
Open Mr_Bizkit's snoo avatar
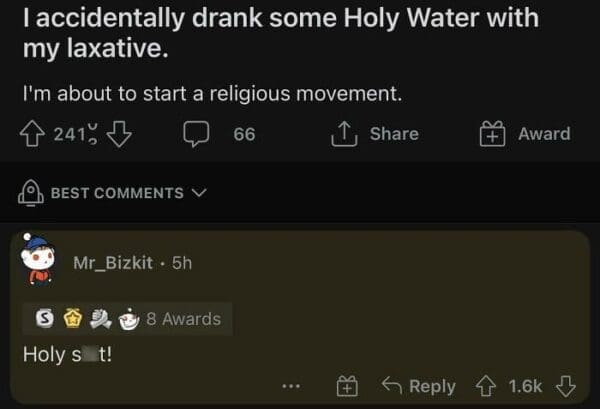pyautogui.click(x=38, y=260)
